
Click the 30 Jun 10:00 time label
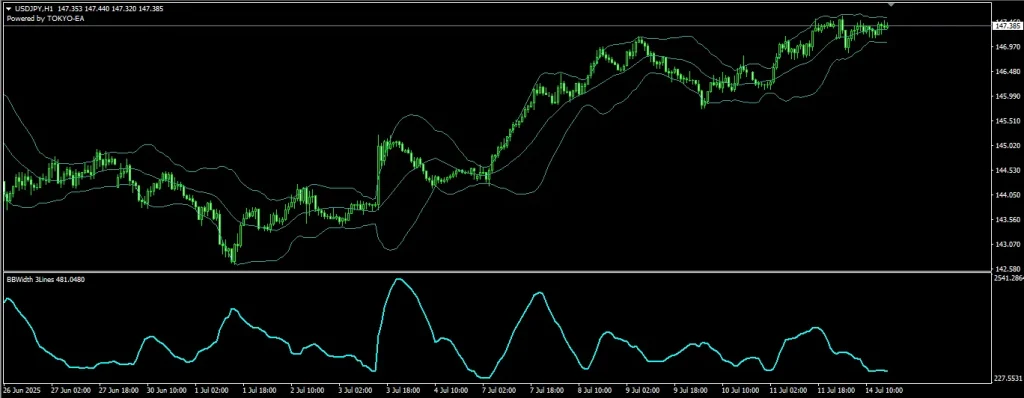tap(167, 390)
